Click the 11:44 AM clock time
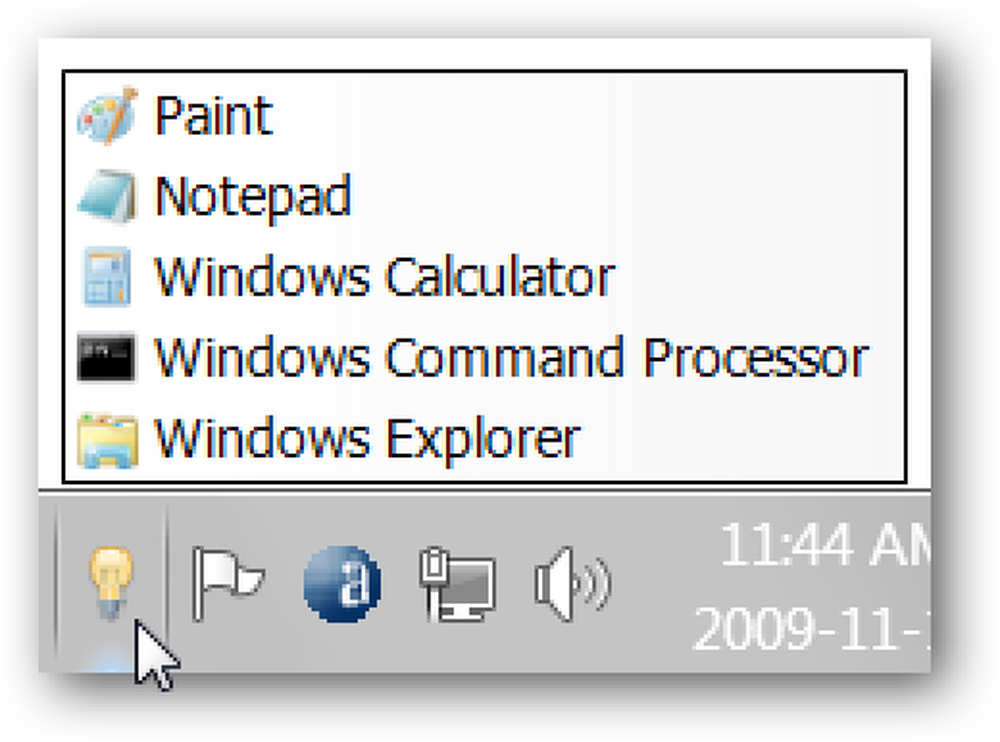 tap(825, 545)
